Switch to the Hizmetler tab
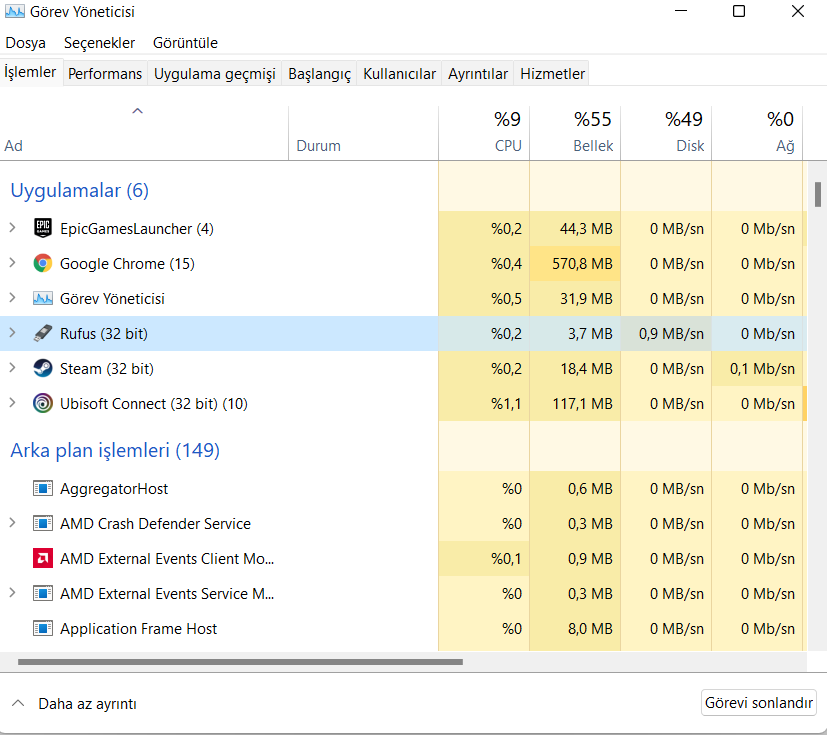 [x=552, y=73]
